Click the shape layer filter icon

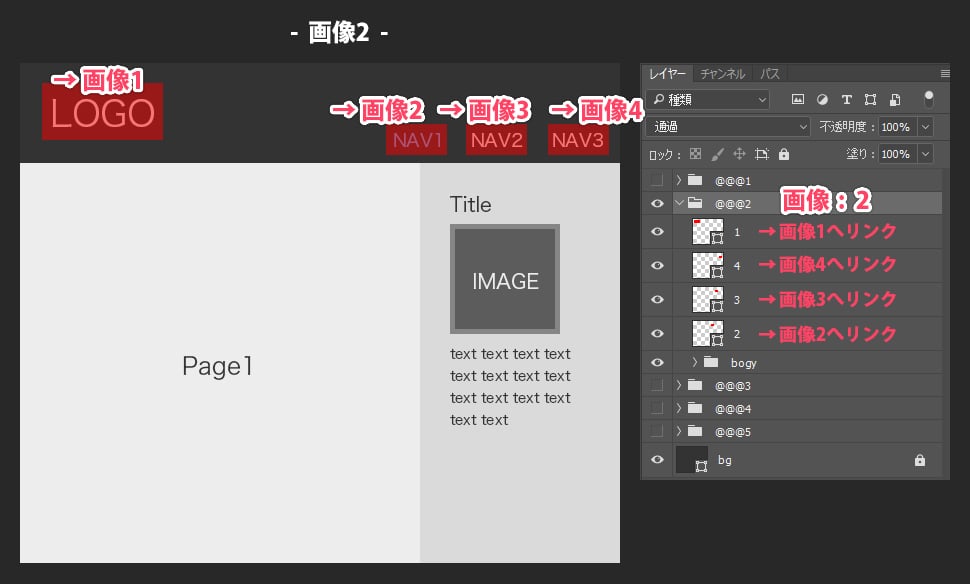click(870, 100)
